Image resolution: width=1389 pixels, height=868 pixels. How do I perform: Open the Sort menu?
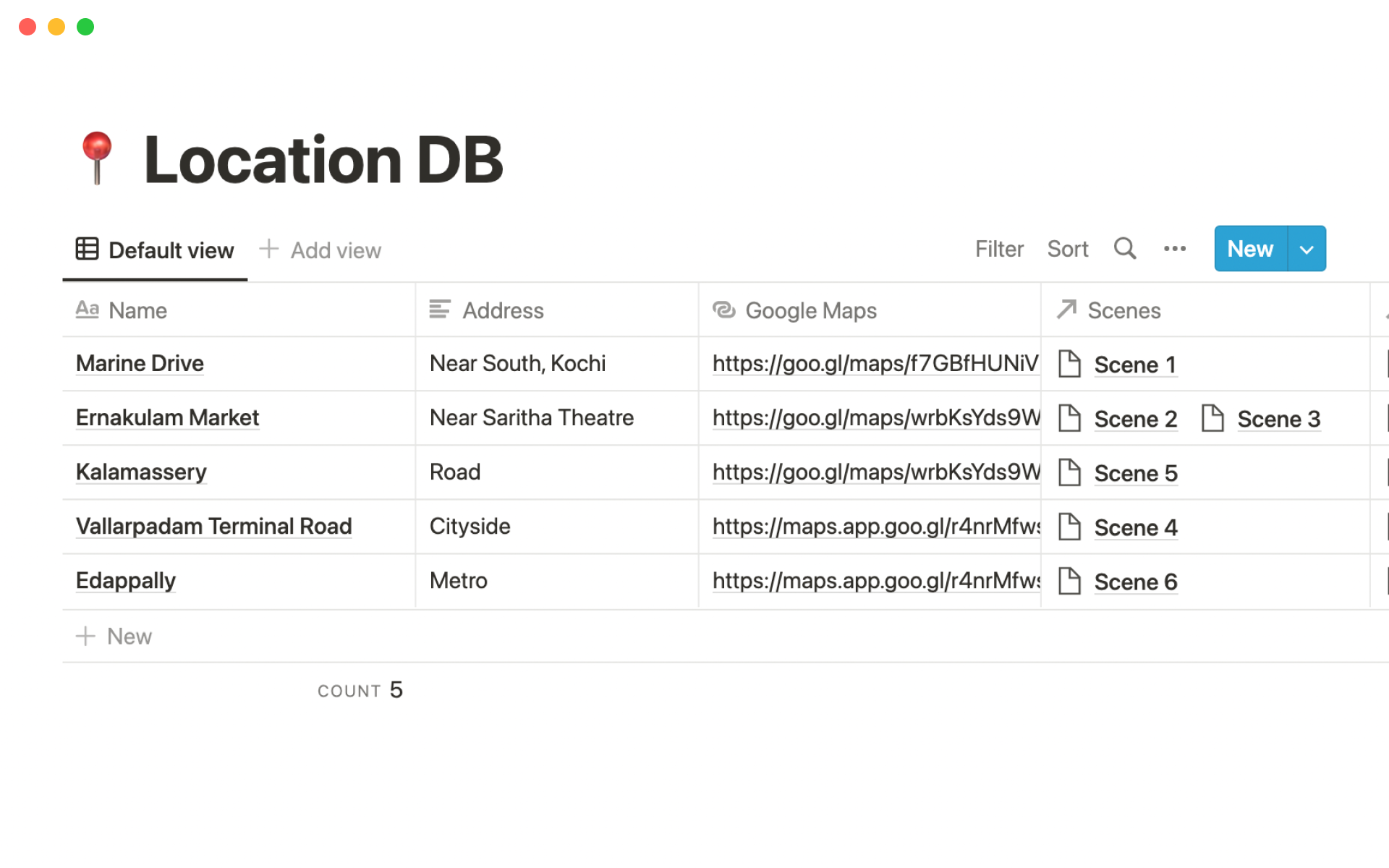(x=1067, y=249)
